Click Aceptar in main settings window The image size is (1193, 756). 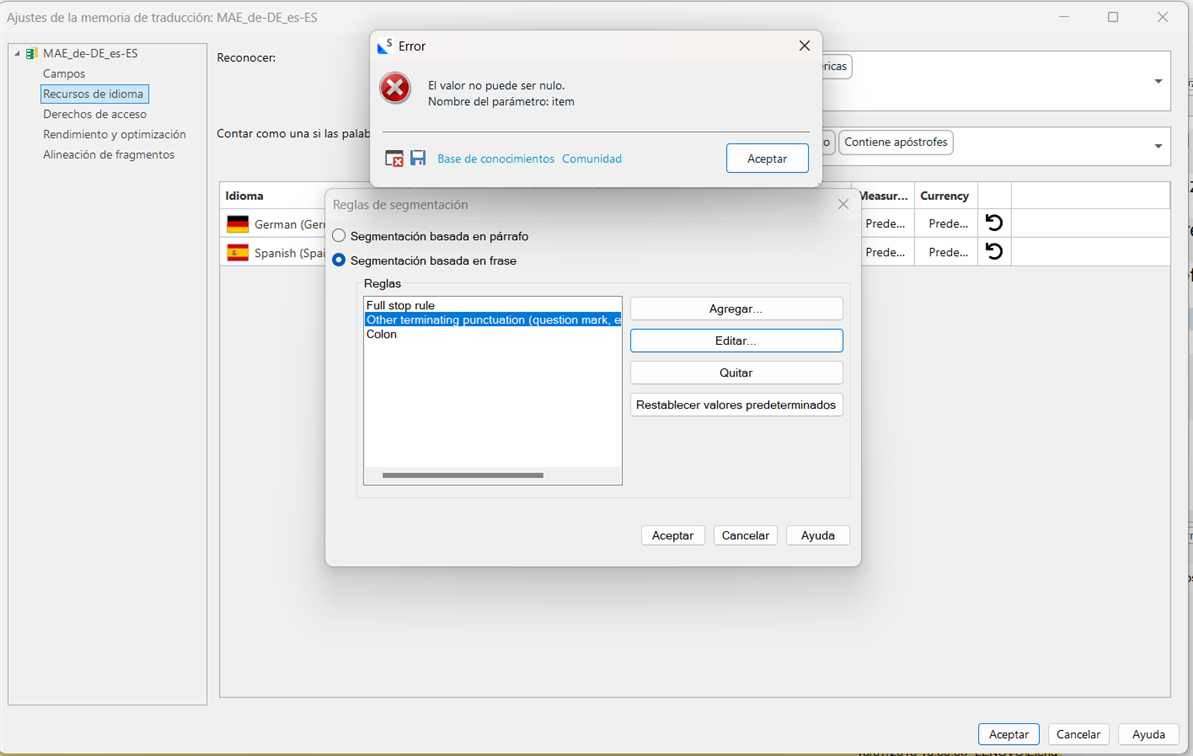pos(1009,734)
